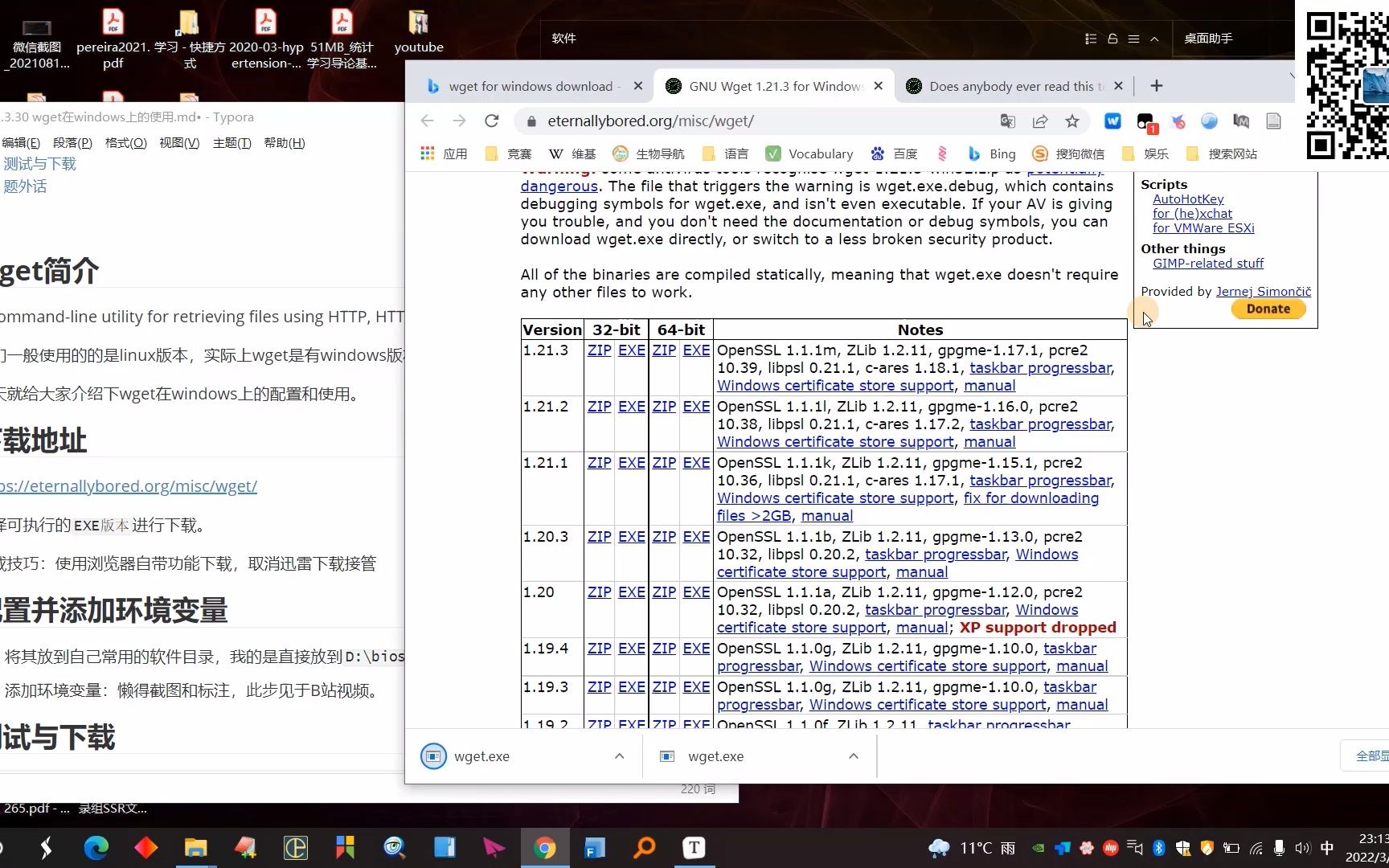
Task: Mute audio via taskbar speaker icon
Action: click(x=1302, y=848)
